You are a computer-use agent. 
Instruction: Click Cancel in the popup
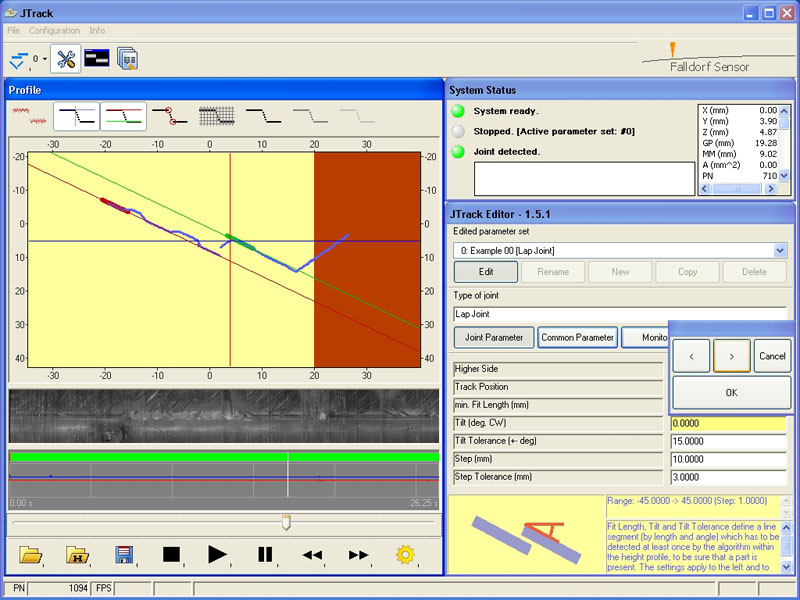772,356
